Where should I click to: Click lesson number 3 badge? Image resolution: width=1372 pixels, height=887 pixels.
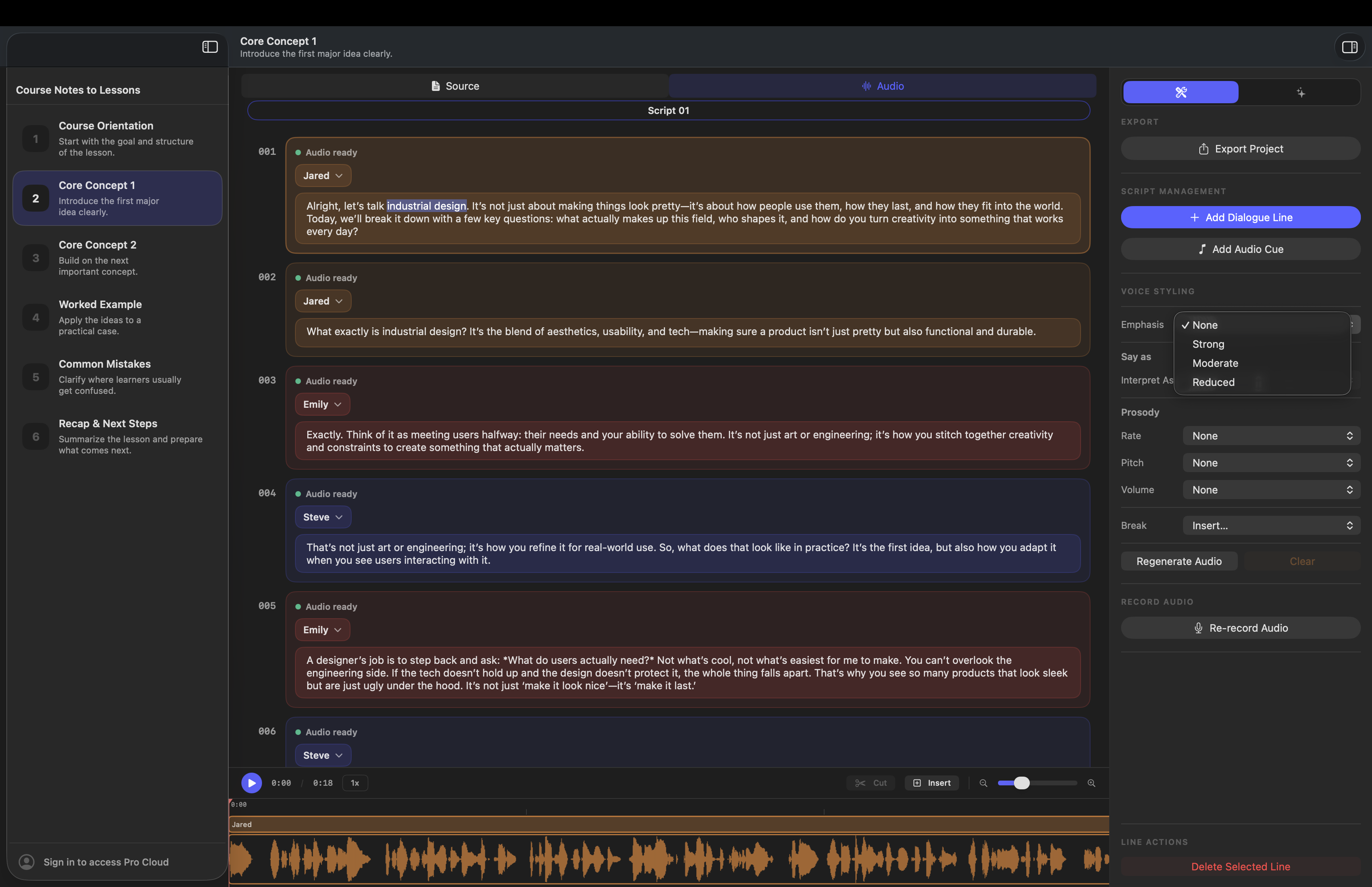pos(36,258)
